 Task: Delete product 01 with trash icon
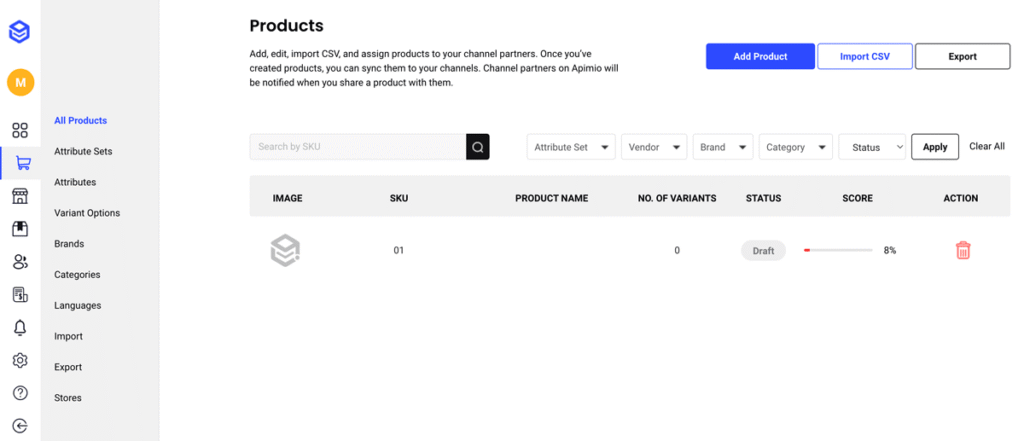pos(963,250)
